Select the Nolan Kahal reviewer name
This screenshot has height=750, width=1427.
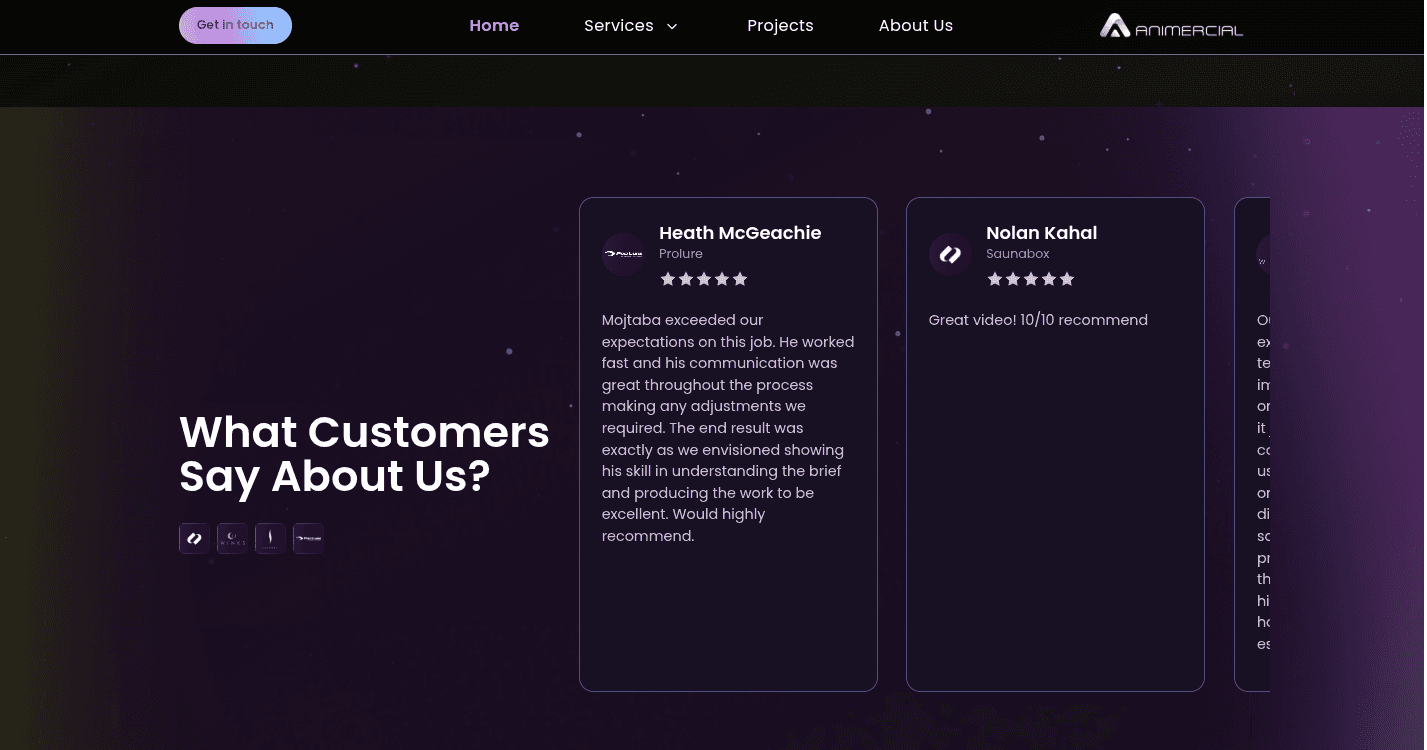(x=1042, y=233)
